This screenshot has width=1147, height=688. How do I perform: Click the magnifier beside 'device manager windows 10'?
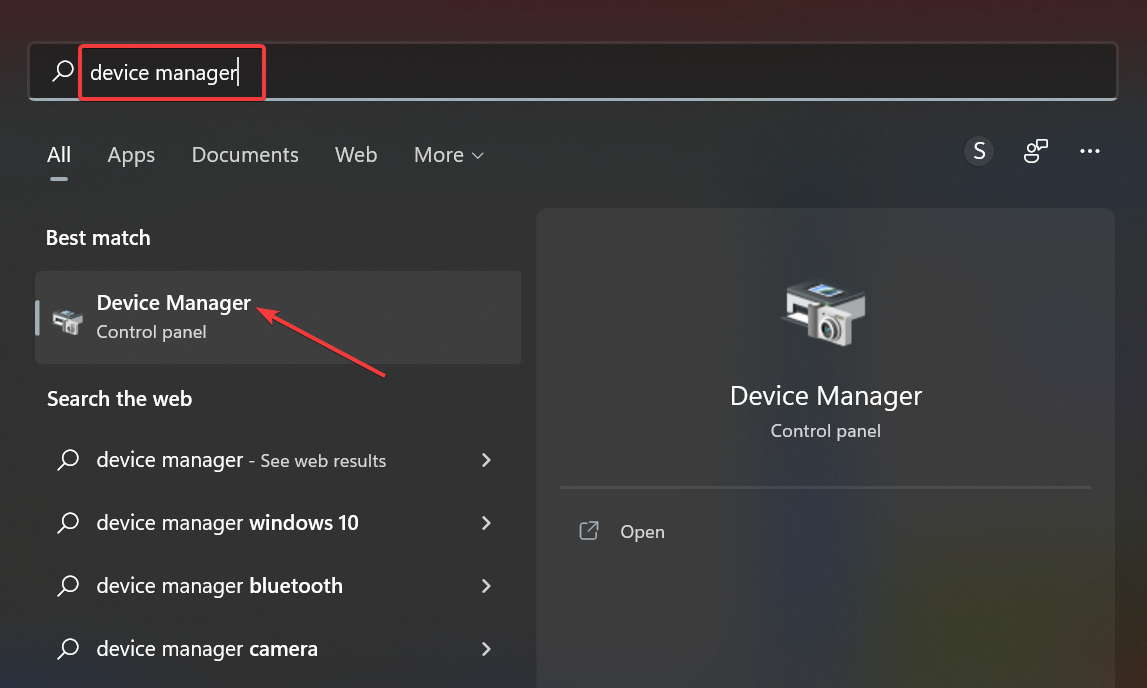click(68, 523)
